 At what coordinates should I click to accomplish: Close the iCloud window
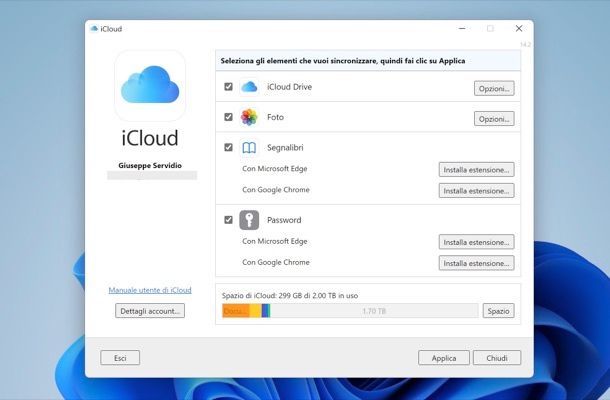(x=519, y=28)
